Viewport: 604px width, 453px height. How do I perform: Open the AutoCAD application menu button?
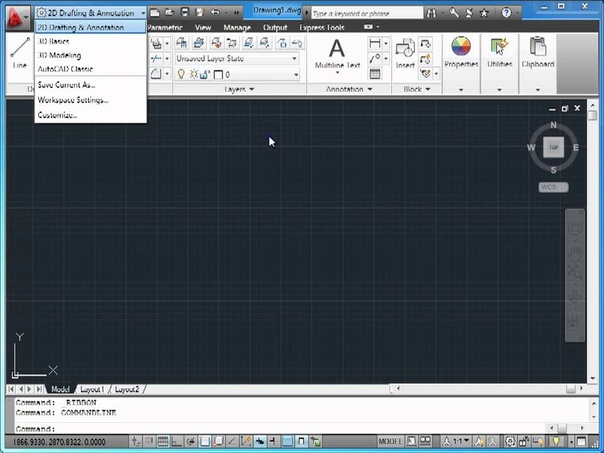pyautogui.click(x=18, y=17)
